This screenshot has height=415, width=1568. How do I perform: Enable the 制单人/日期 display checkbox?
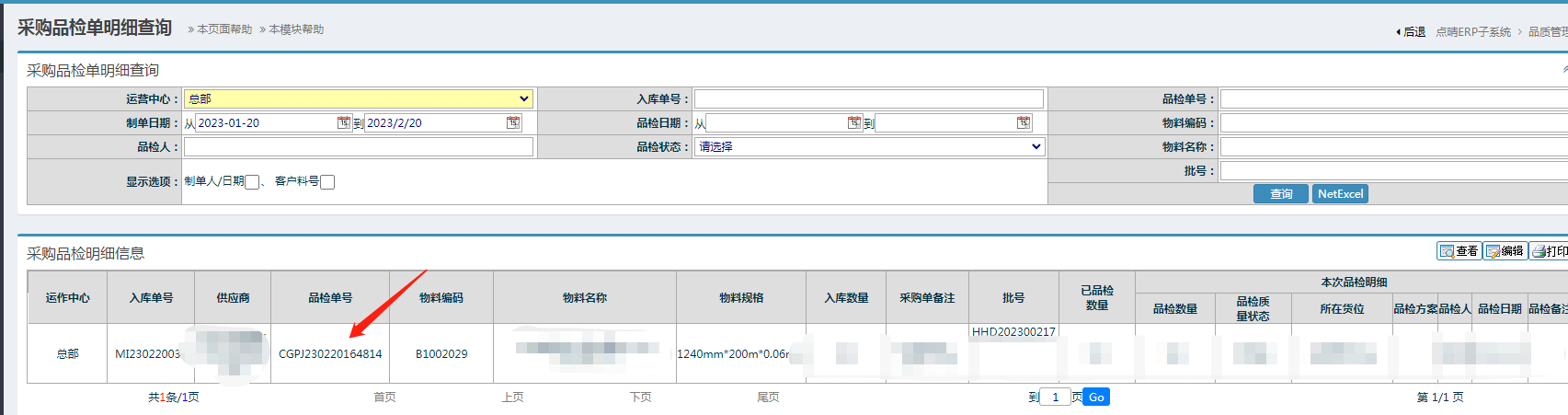[x=252, y=182]
